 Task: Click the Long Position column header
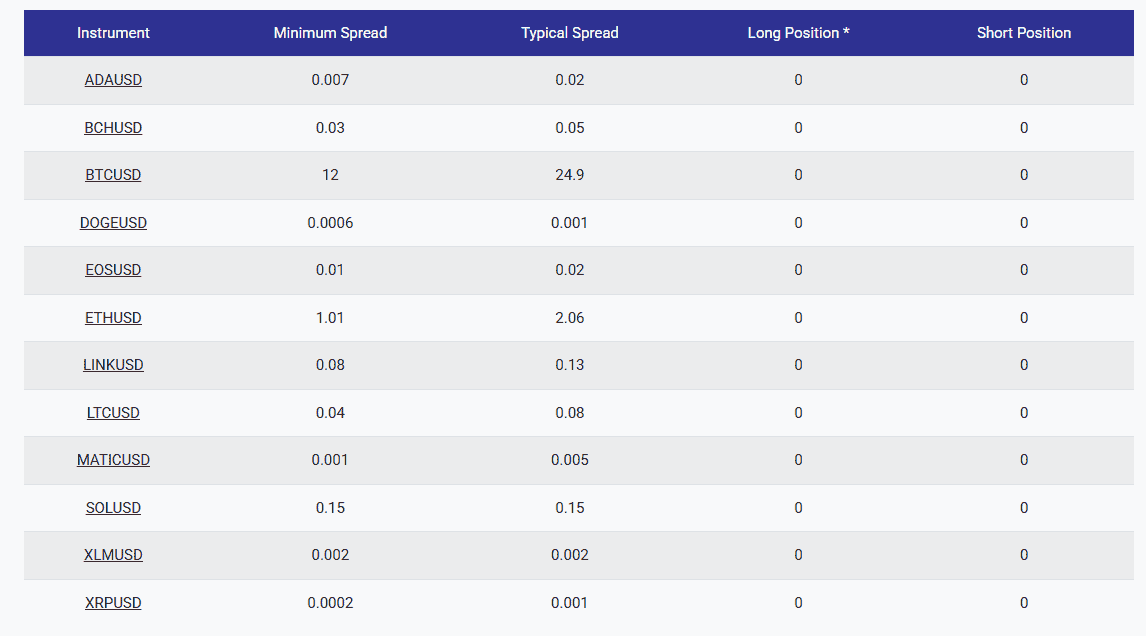[798, 33]
